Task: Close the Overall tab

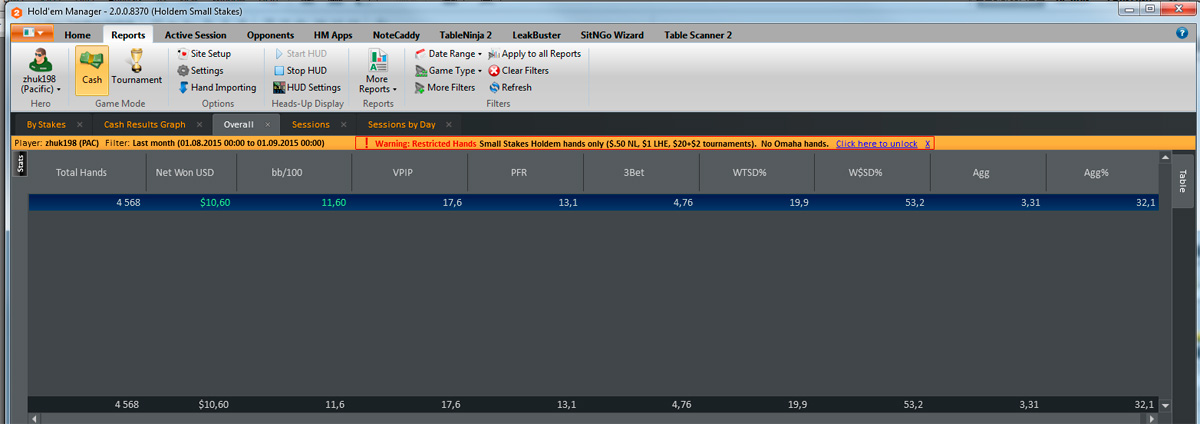Action: pos(267,125)
